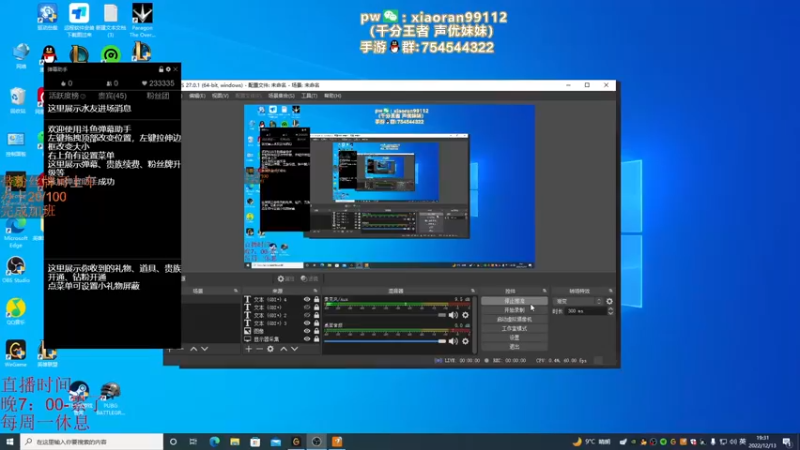This screenshot has width=800, height=450.
Task: Pop out the scenes dock panel
Action: pos(236,291)
